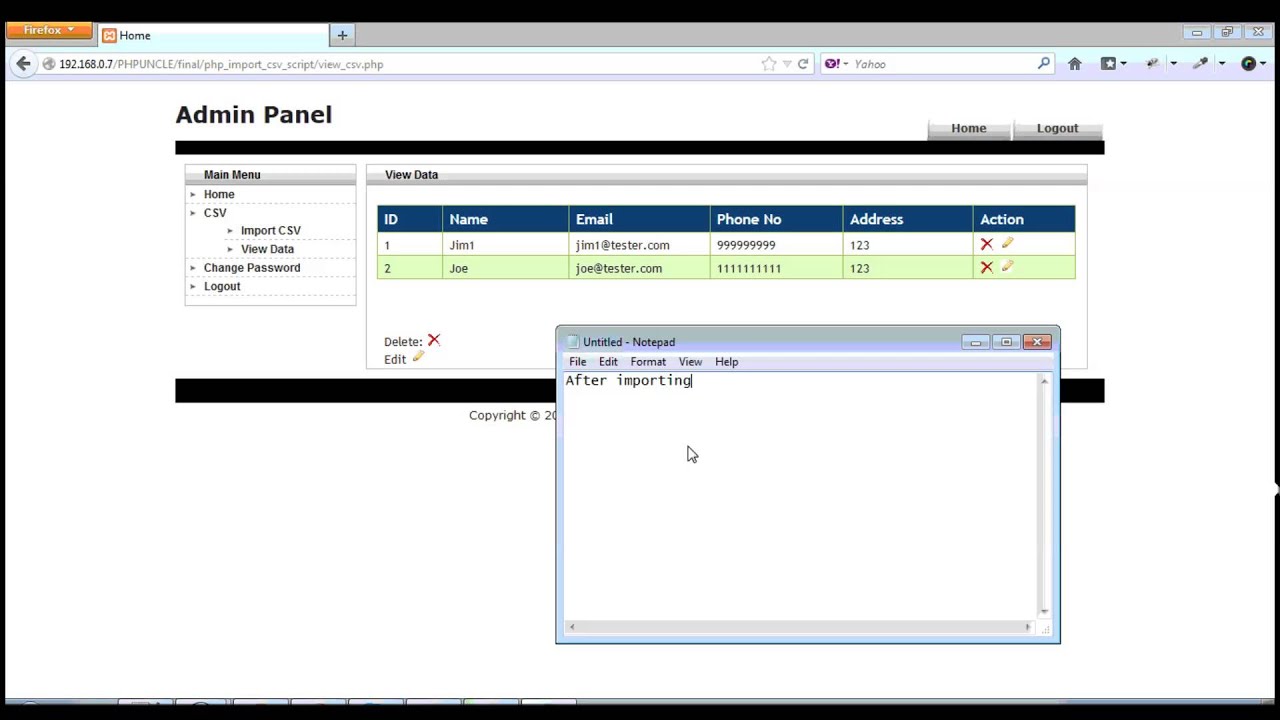The image size is (1280, 720).
Task: Open the Notepad File menu
Action: click(577, 362)
